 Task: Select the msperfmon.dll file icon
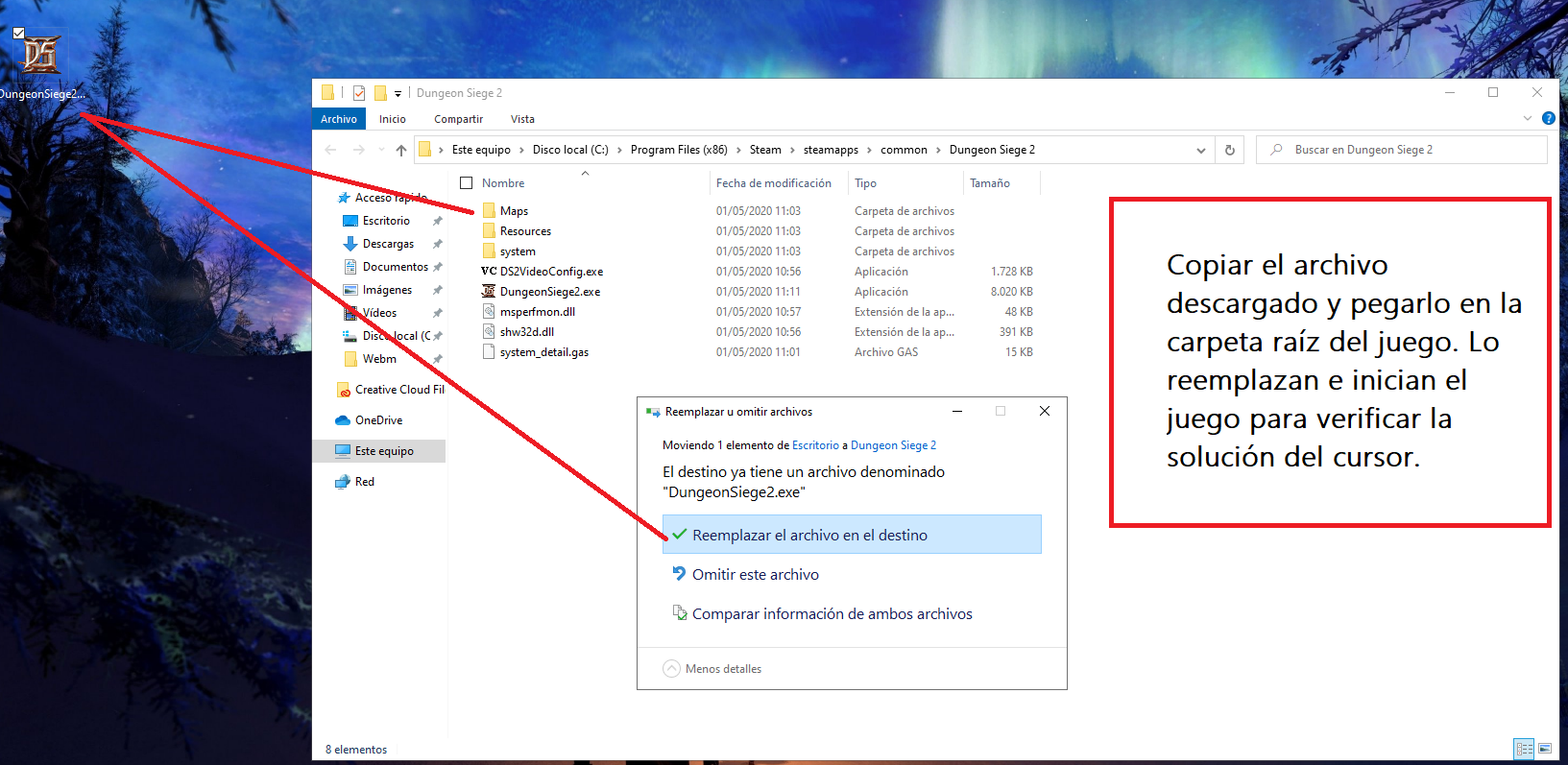(489, 311)
